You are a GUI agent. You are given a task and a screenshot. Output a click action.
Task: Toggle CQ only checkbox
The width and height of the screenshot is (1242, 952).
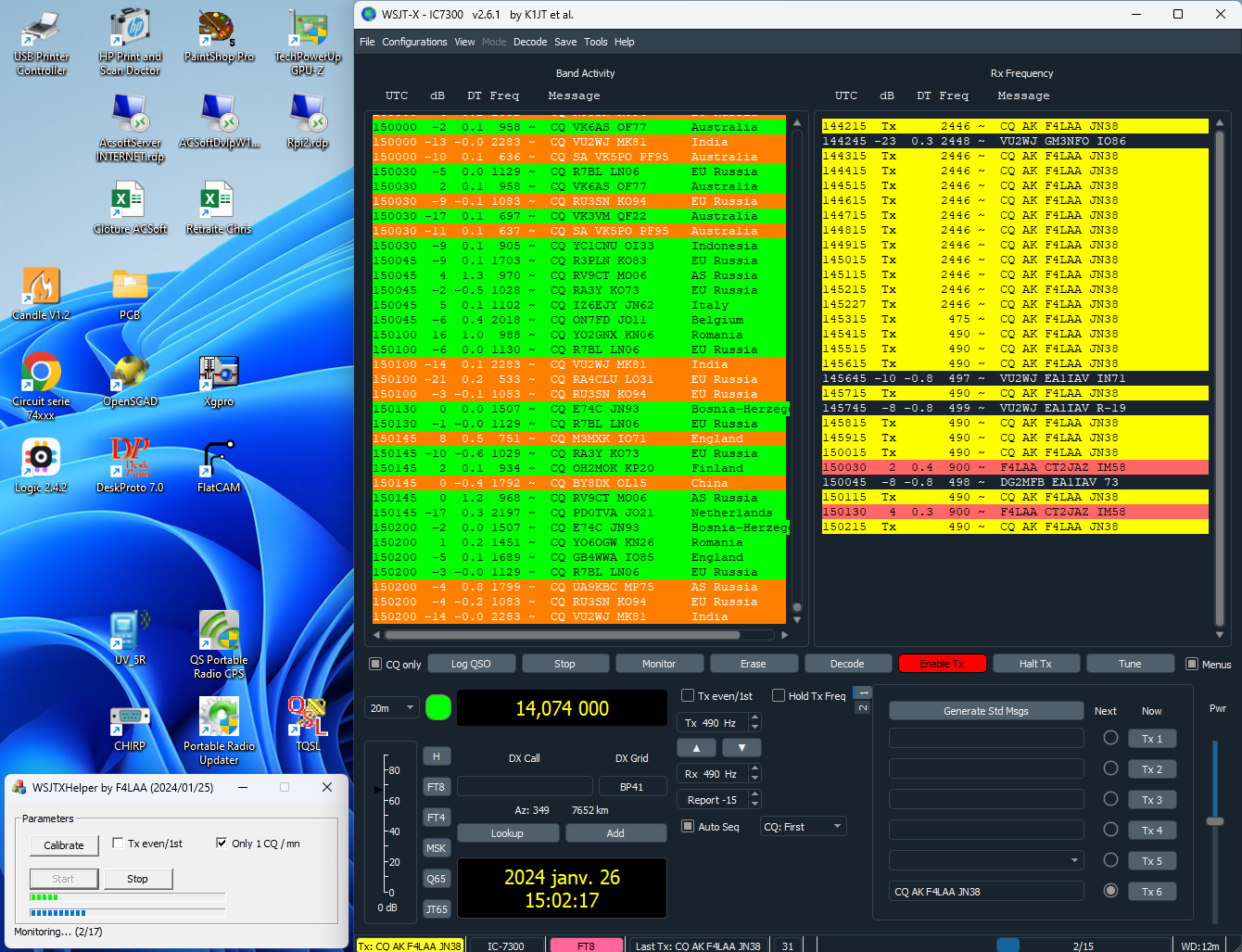375,664
